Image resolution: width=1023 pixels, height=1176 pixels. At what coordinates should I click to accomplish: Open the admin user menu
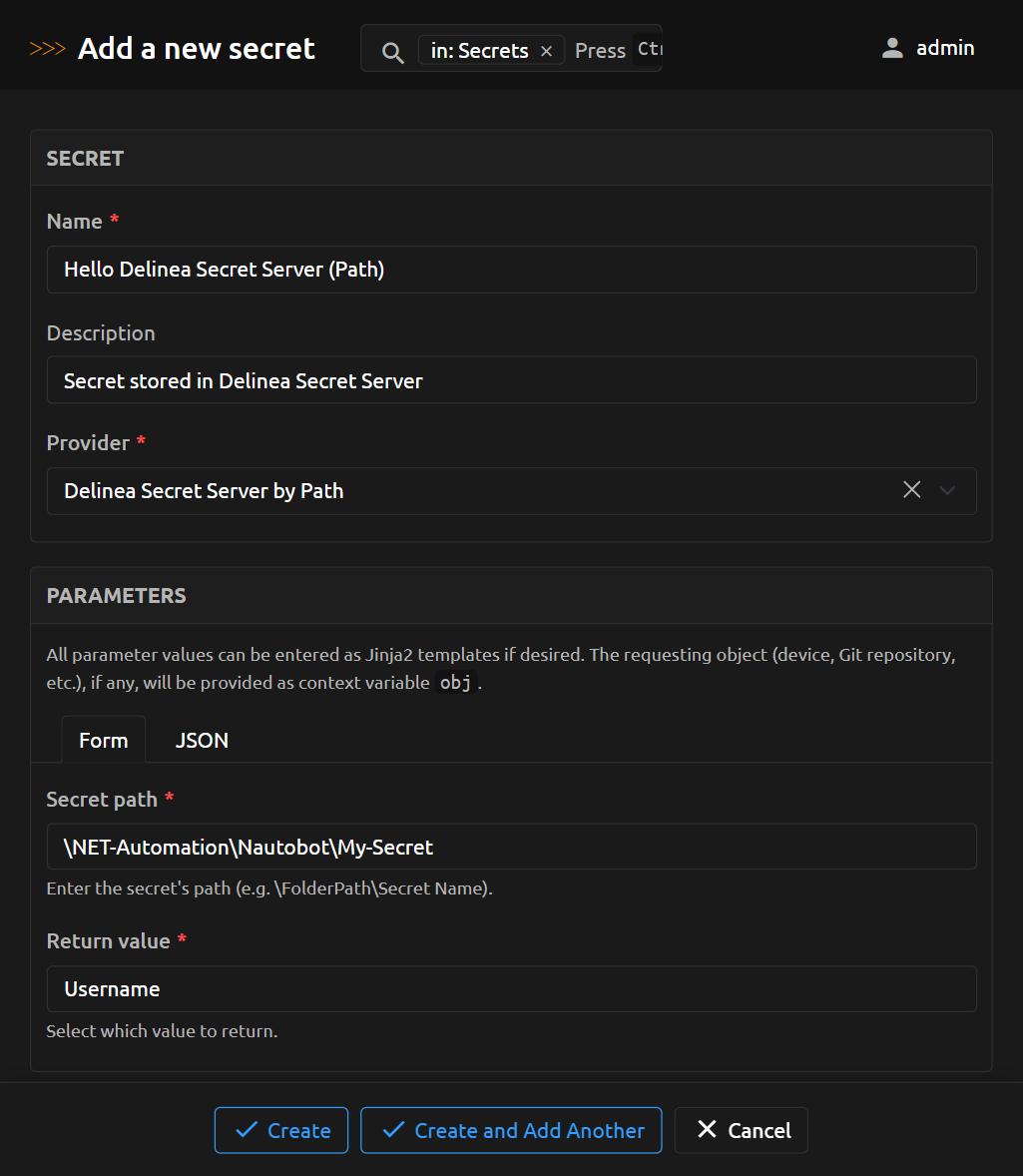pos(944,48)
